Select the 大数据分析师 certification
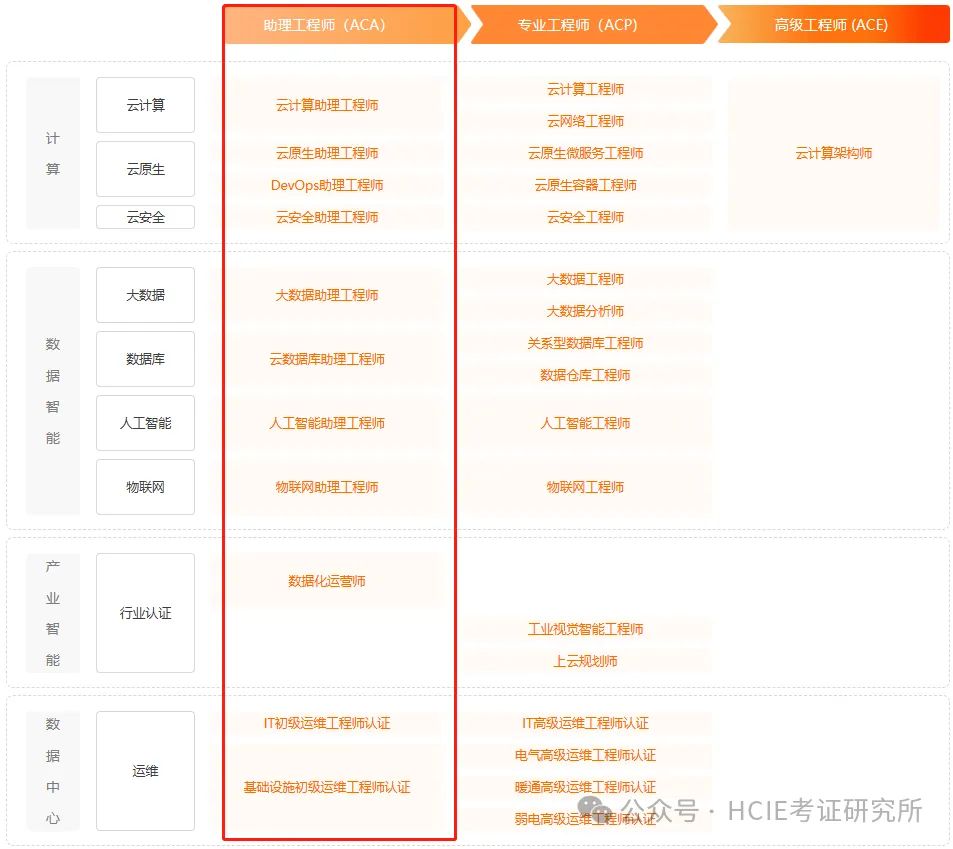 tap(583, 311)
